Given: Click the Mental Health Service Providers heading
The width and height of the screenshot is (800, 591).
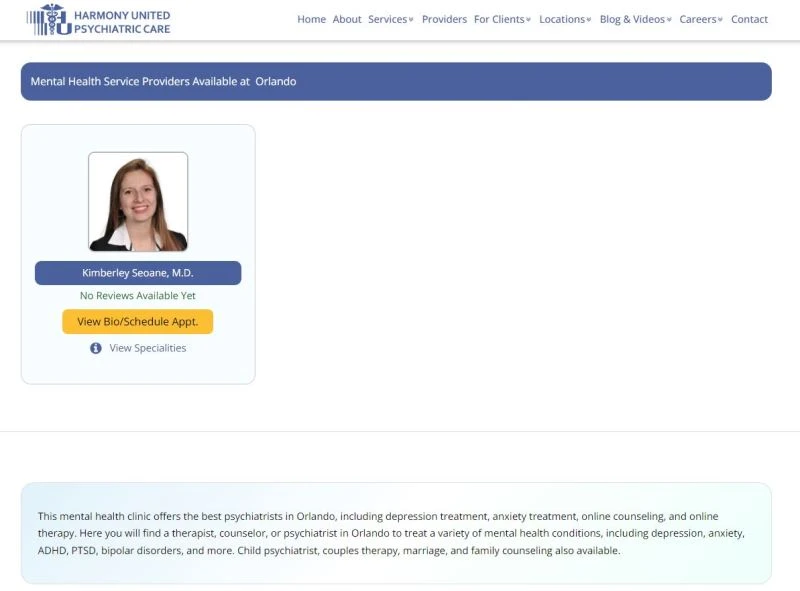Looking at the screenshot, I should coord(140,81).
